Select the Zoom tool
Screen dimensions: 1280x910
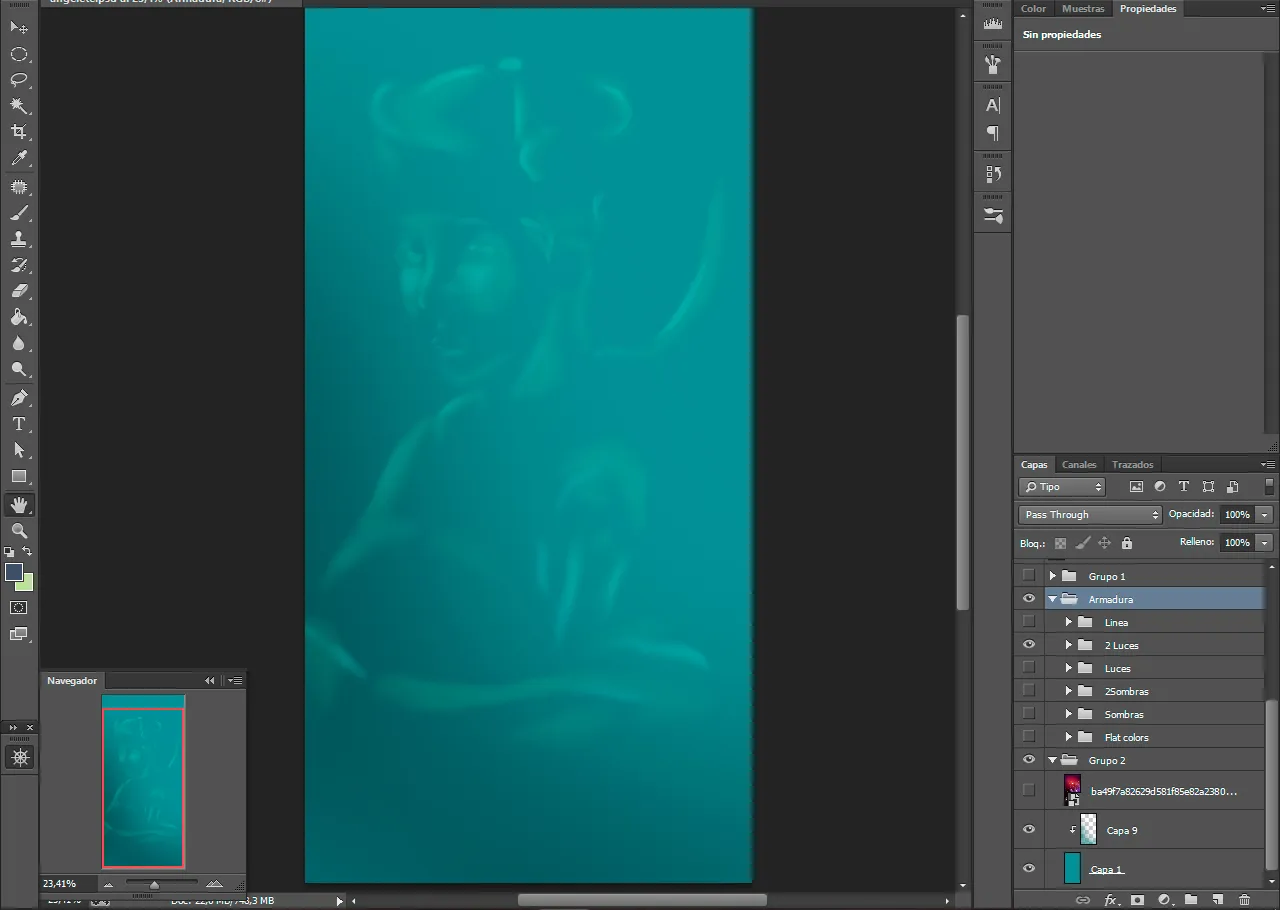coord(19,531)
